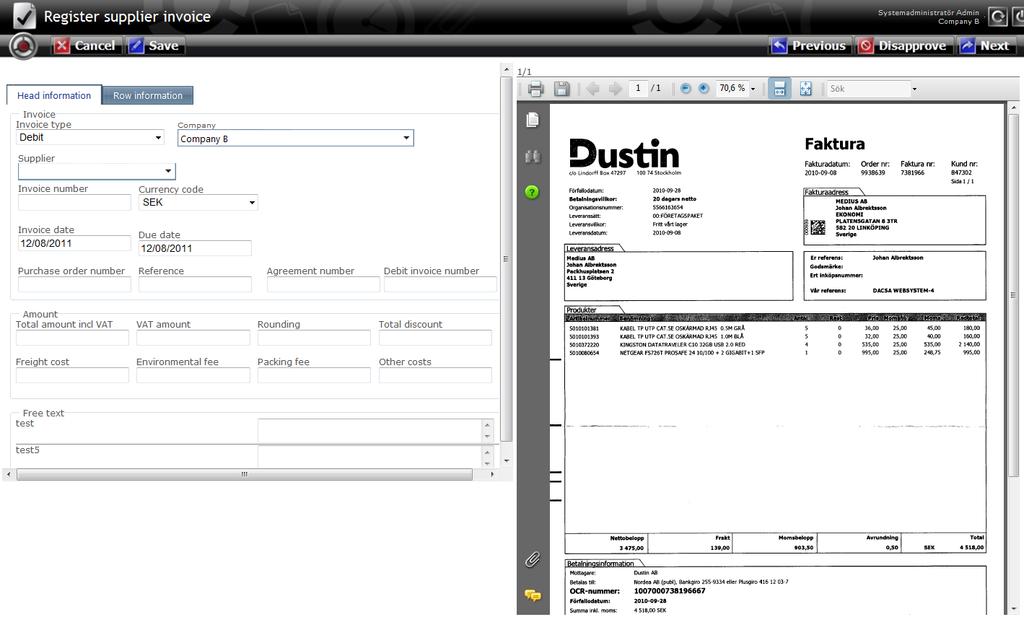
Task: Click the Other costs field
Action: coord(435,375)
